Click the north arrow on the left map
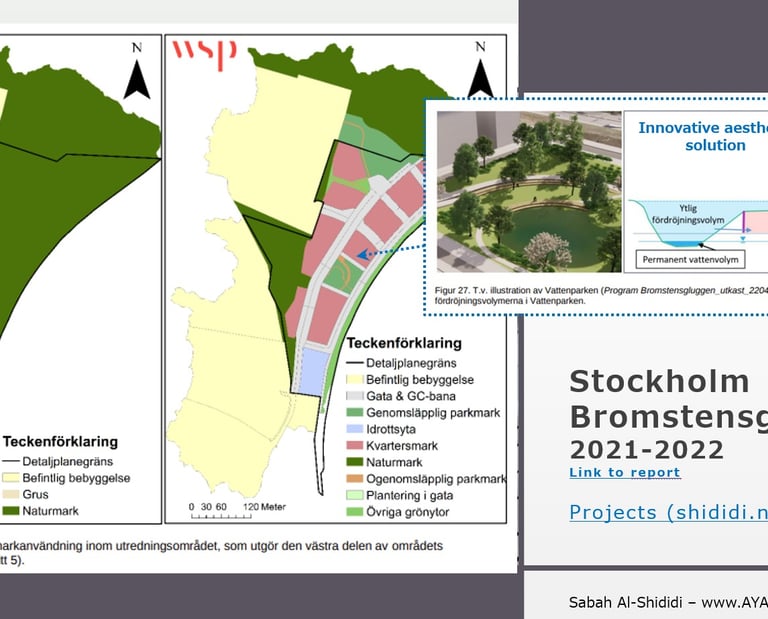Screen dimensions: 768x619 [x=137, y=71]
